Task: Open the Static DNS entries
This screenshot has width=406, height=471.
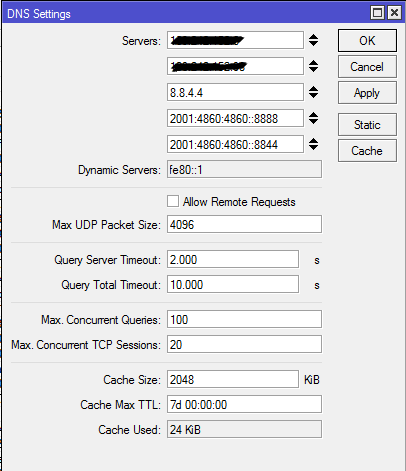Action: tap(367, 125)
